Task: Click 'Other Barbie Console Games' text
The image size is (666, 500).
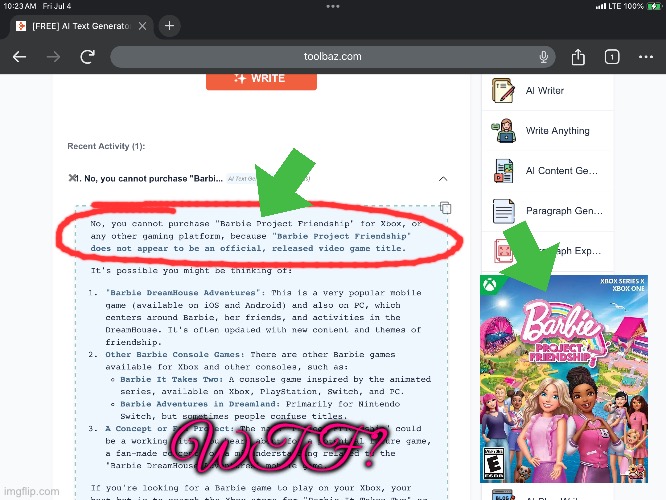Action: [x=174, y=354]
